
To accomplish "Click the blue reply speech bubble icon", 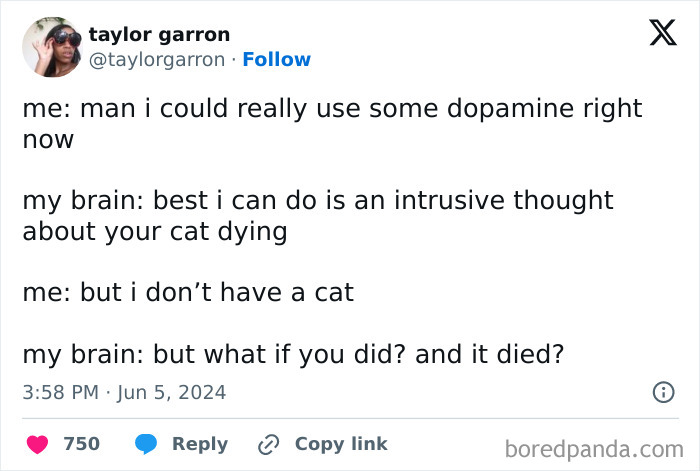I will coord(146,444).
